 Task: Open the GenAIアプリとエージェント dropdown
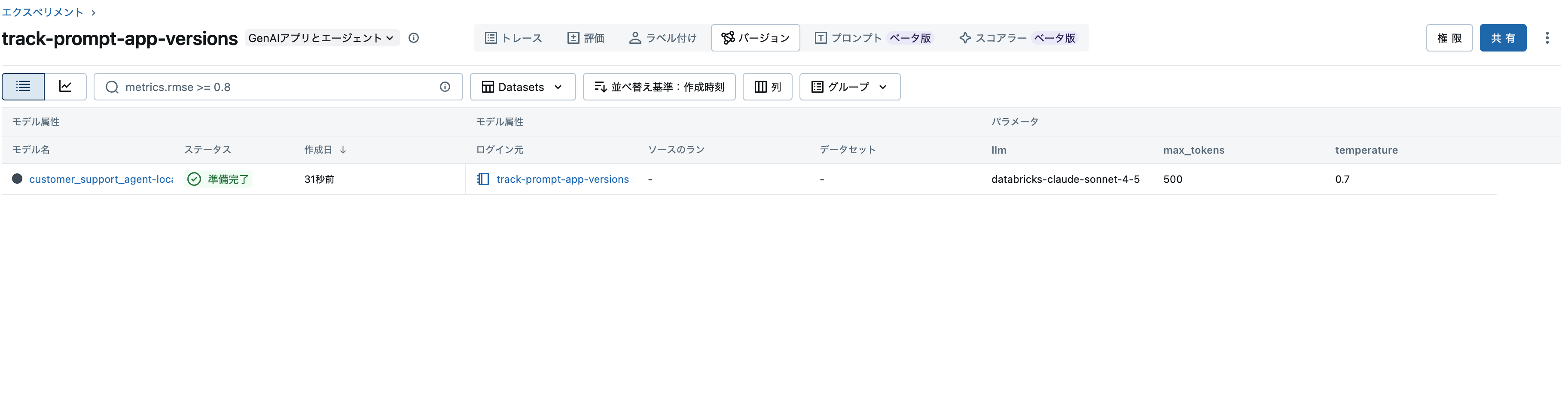321,38
